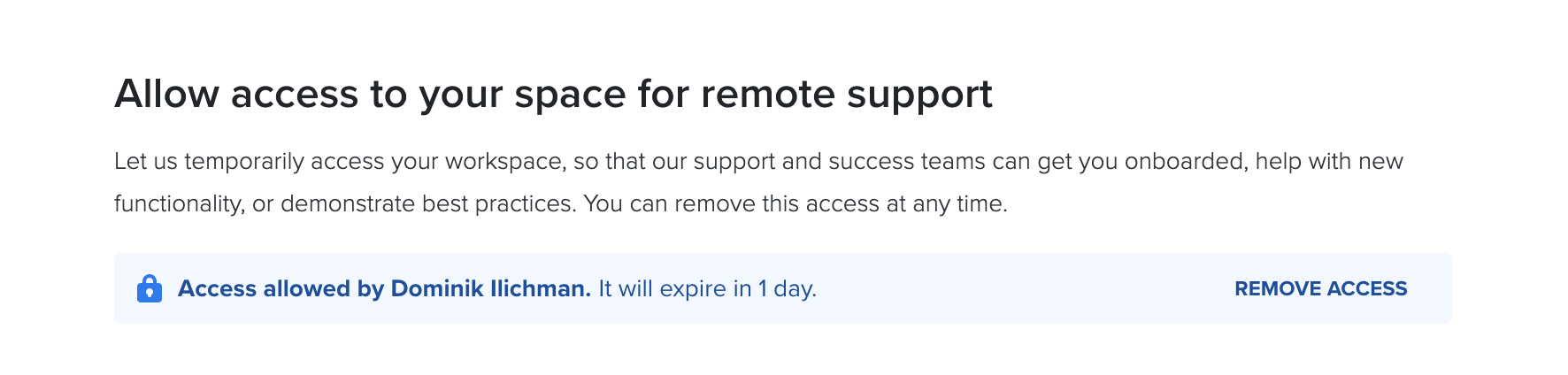Click the 'It will expire in 1 day.' text

coord(707,289)
